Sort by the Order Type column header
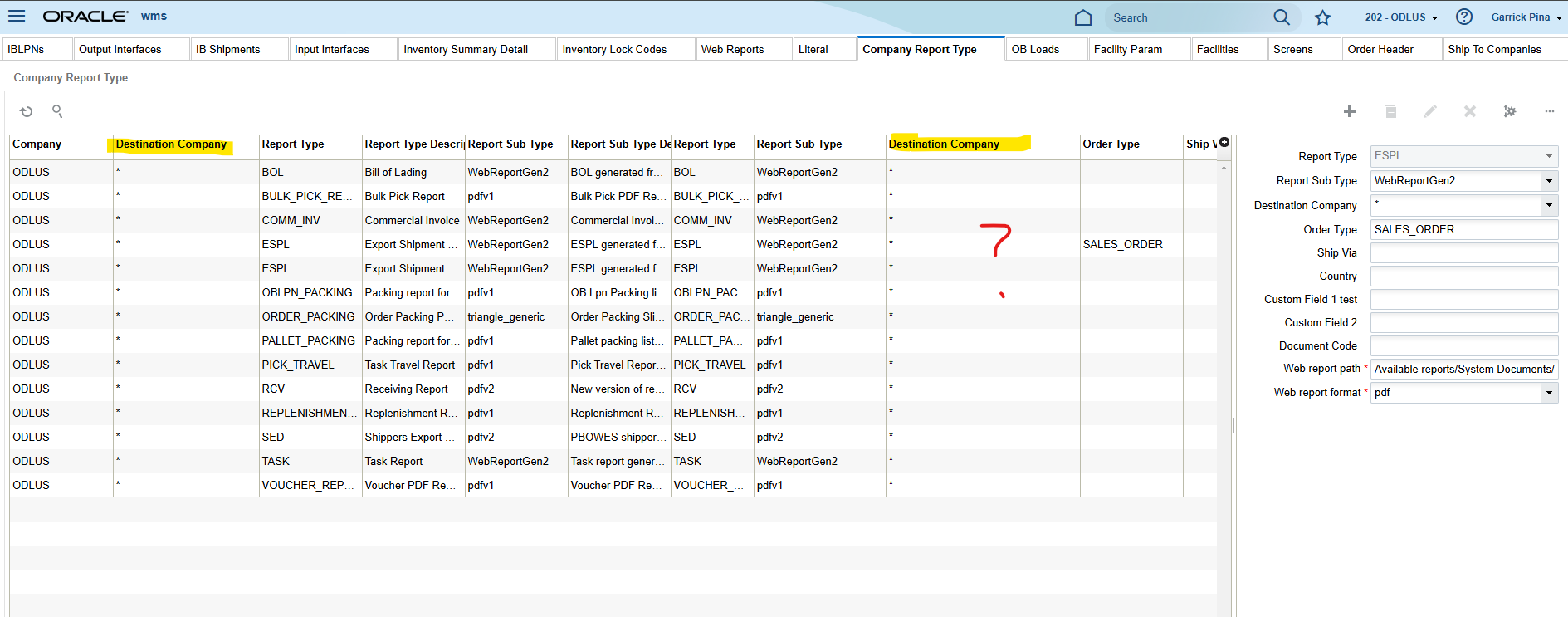The image size is (1568, 617). point(1131,144)
